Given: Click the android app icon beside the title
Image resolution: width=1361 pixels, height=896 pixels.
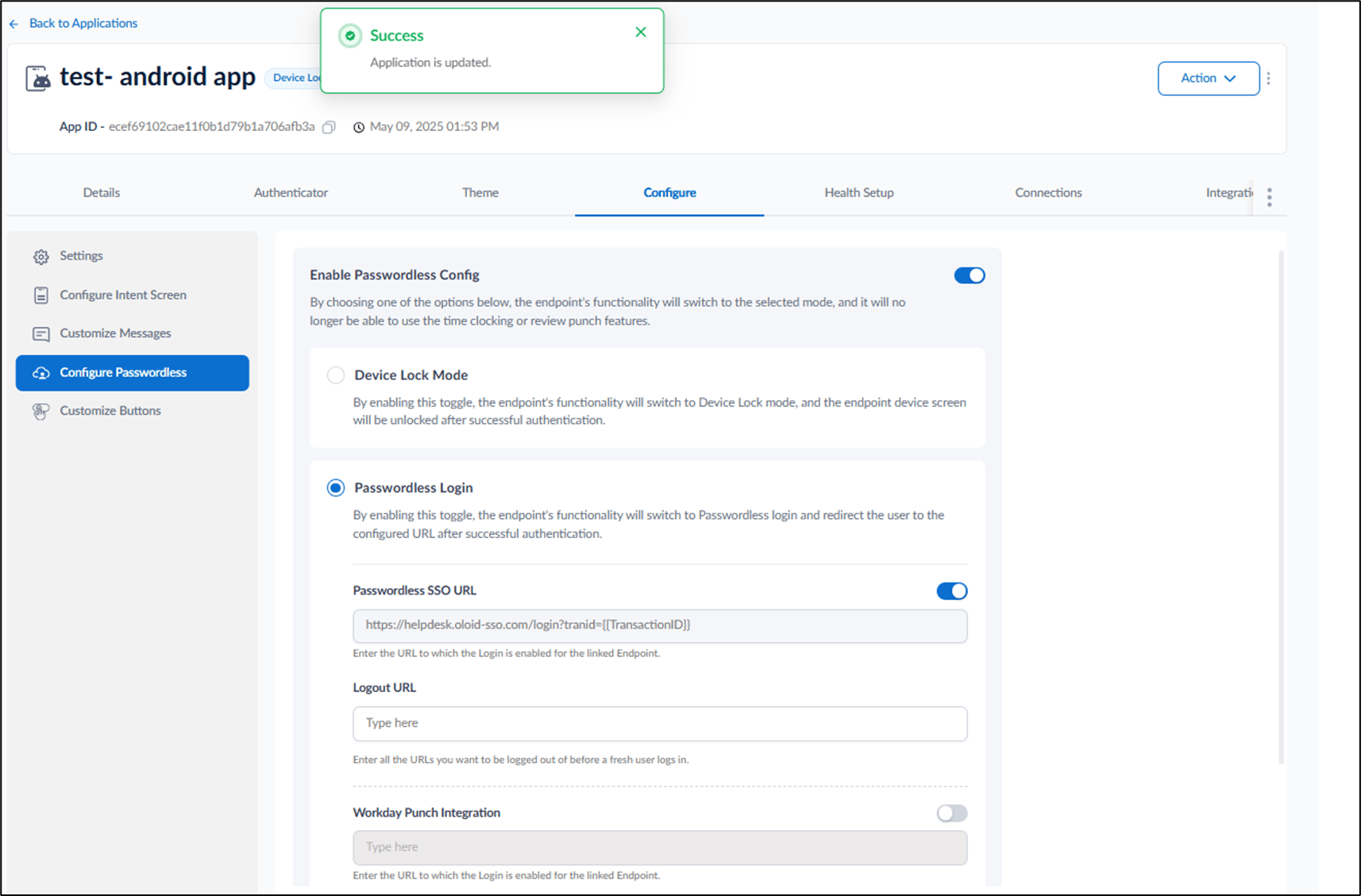Looking at the screenshot, I should [x=38, y=79].
